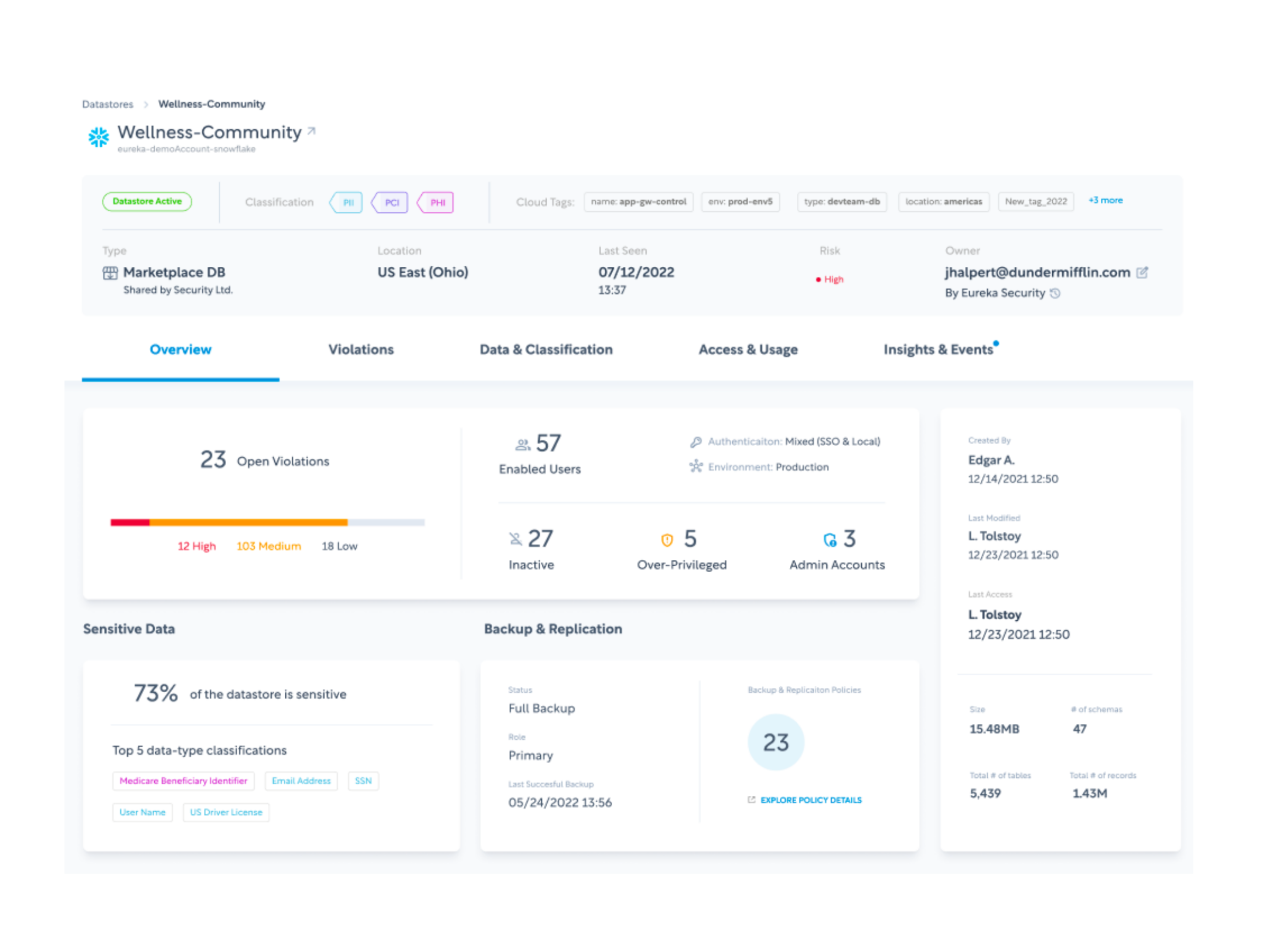
Task: Go back to Datastores breadcrumb link
Action: 107,105
